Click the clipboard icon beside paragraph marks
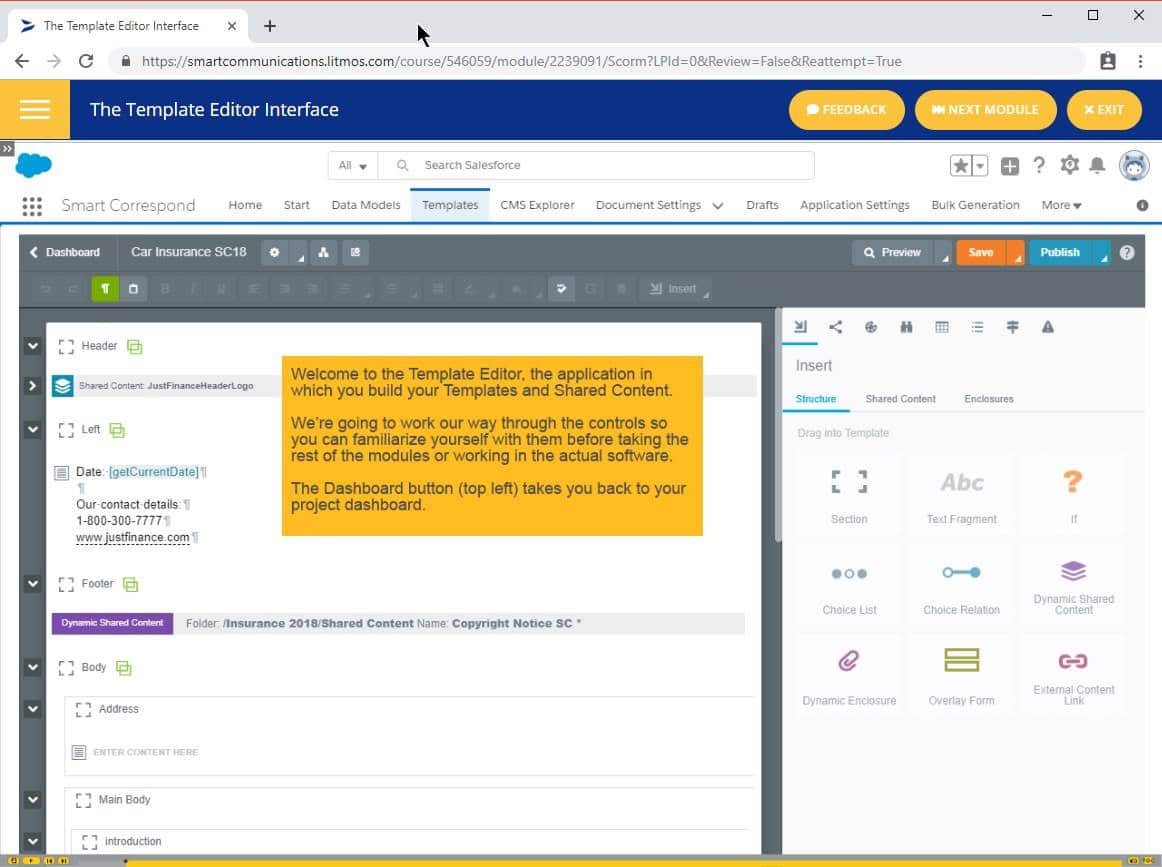The height and width of the screenshot is (867, 1162). (x=133, y=289)
